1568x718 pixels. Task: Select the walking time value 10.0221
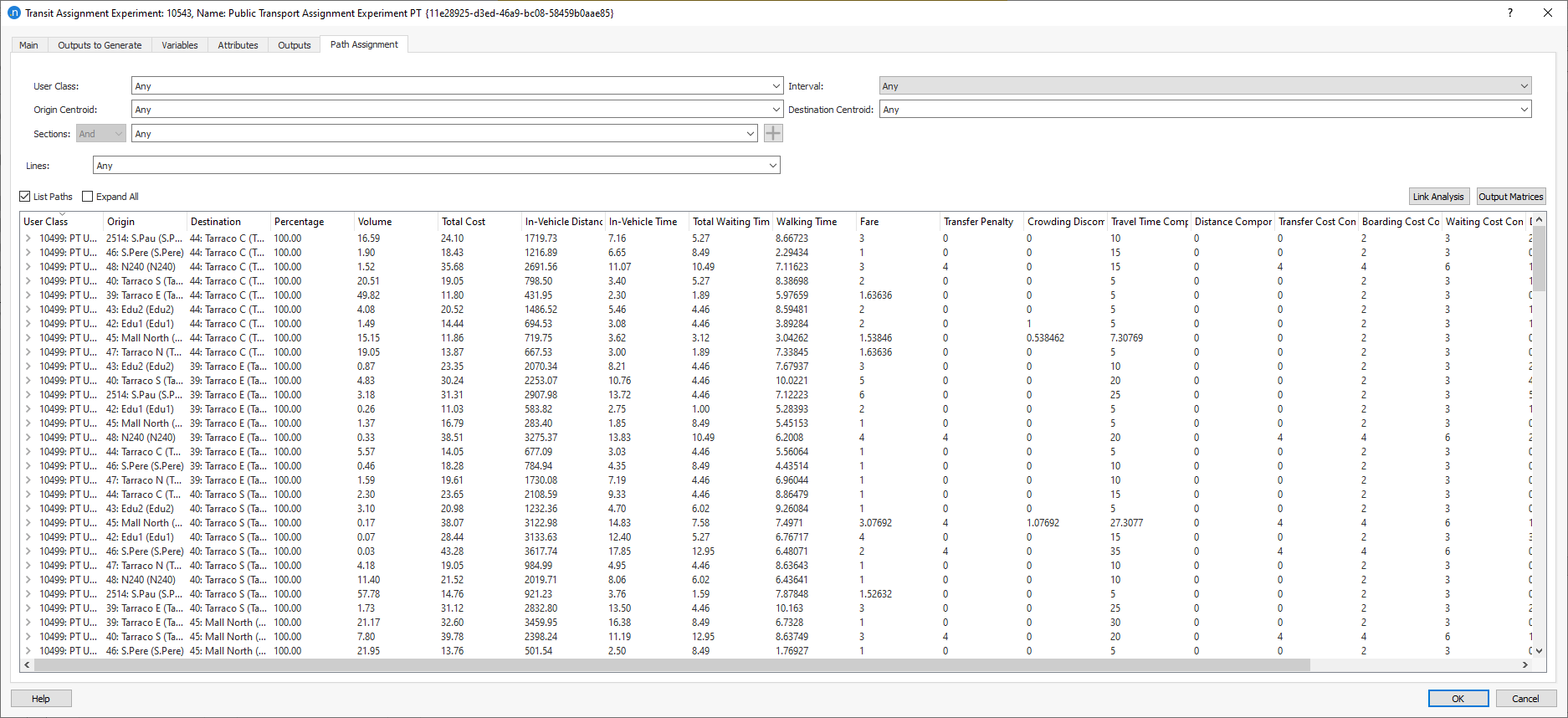pyautogui.click(x=792, y=381)
